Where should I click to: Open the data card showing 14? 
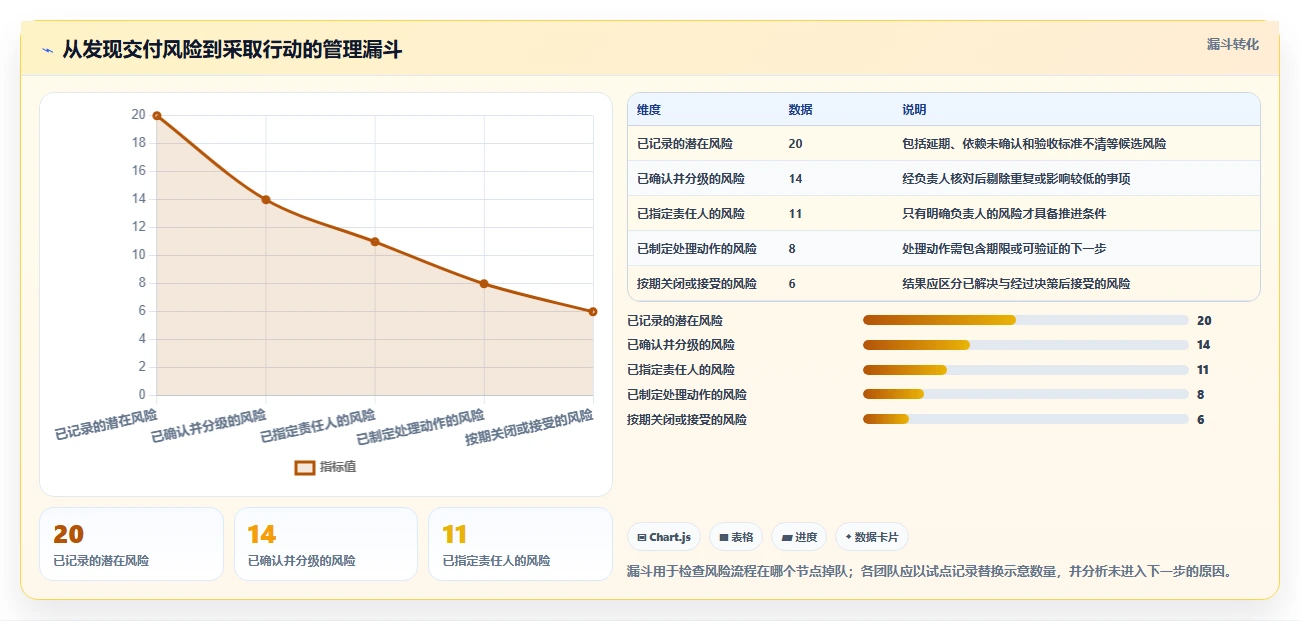point(326,544)
